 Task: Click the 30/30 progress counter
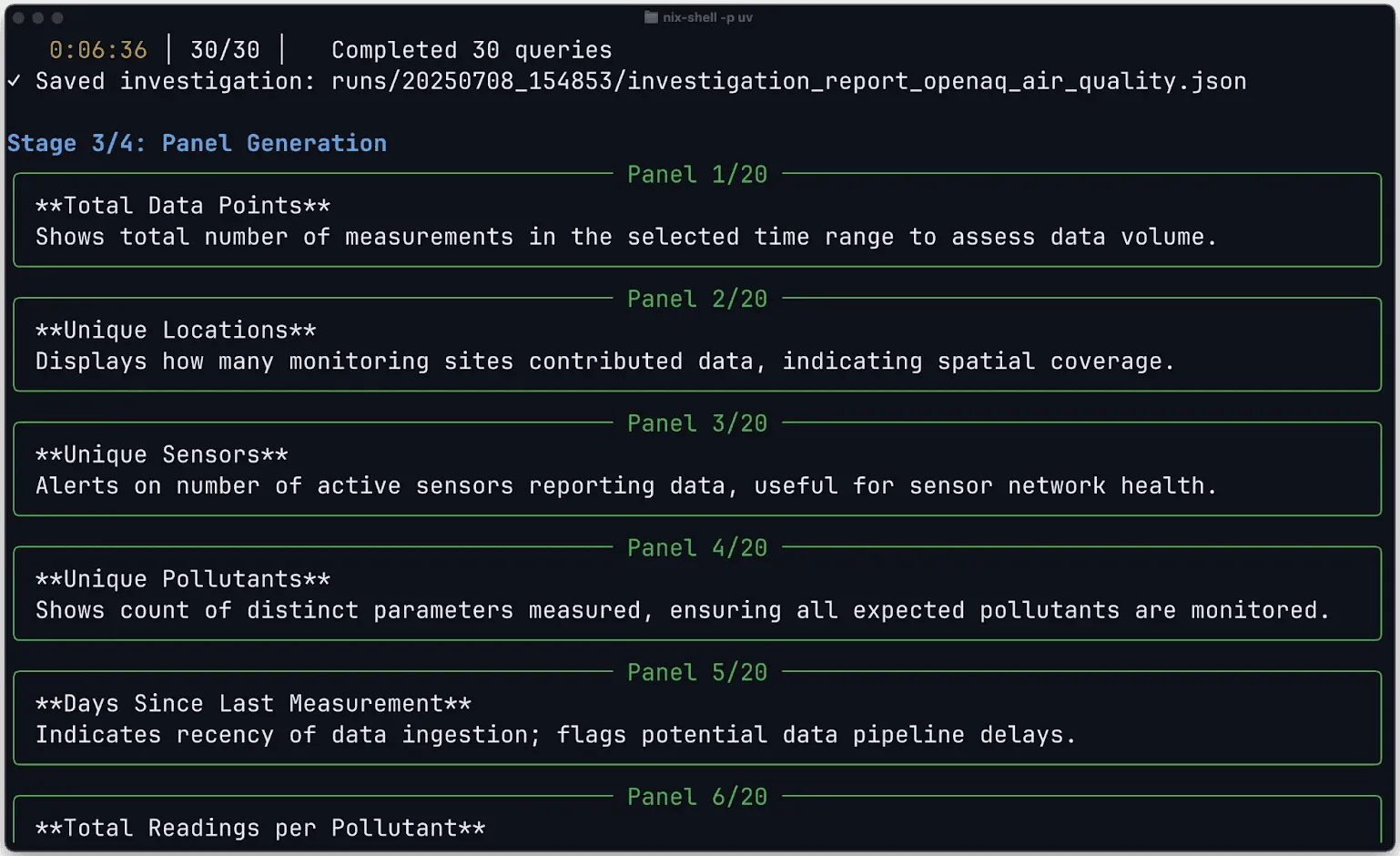click(x=225, y=50)
